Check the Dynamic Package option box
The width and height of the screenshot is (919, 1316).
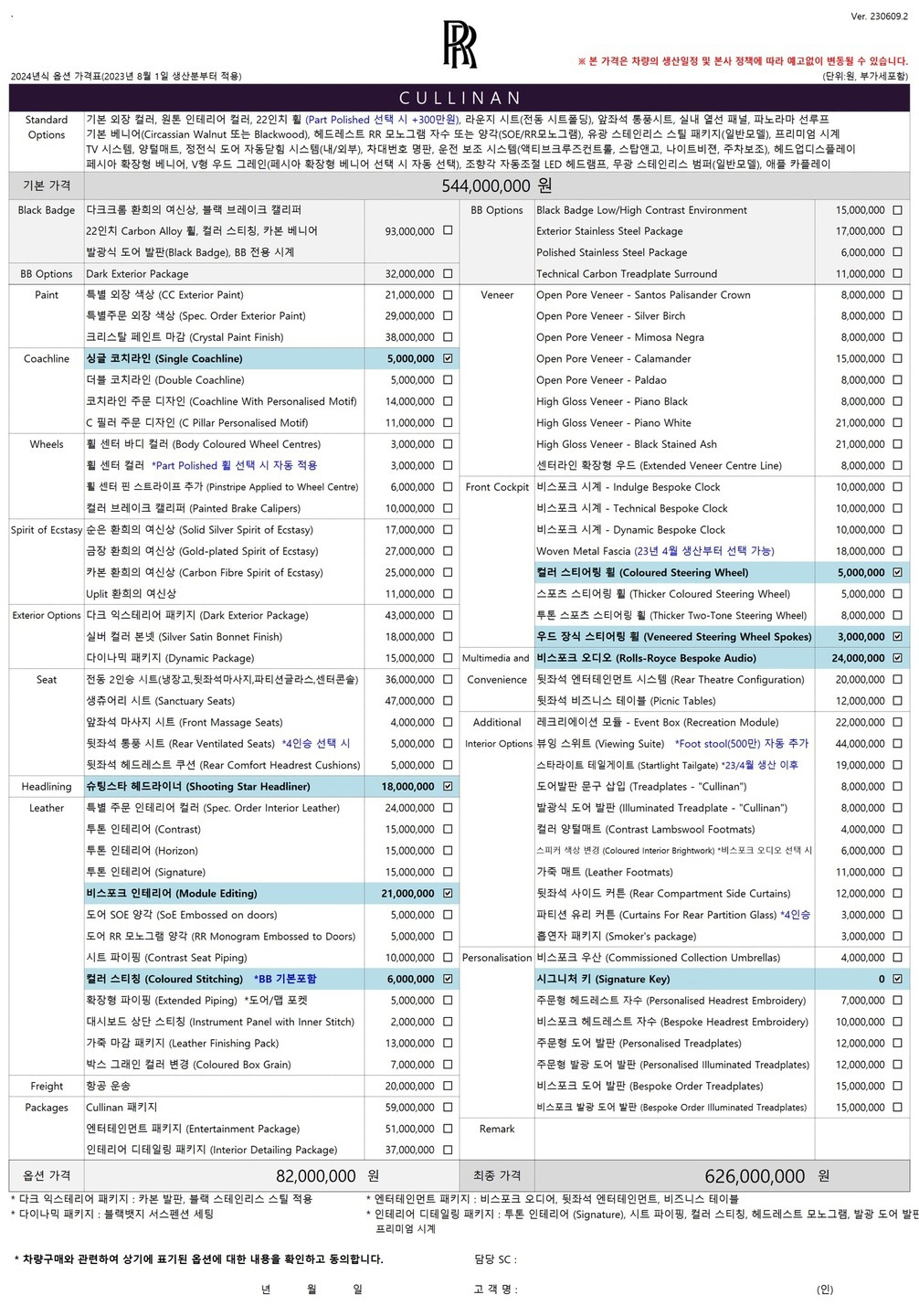[x=448, y=658]
